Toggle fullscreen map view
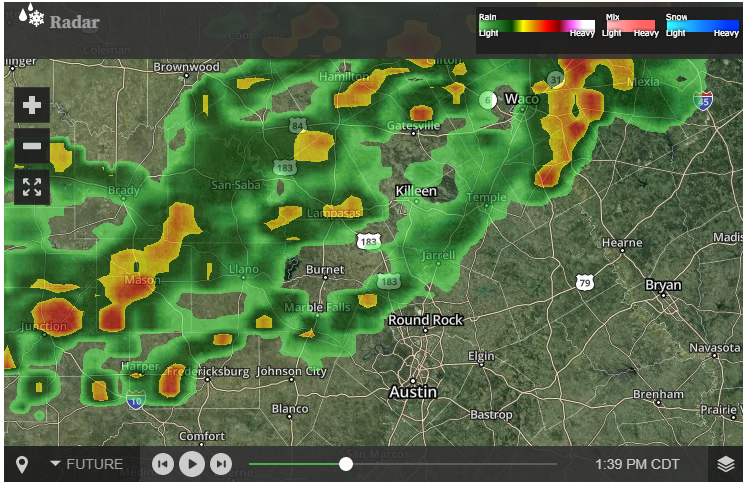Screen dimensions: 743x486 point(32,187)
